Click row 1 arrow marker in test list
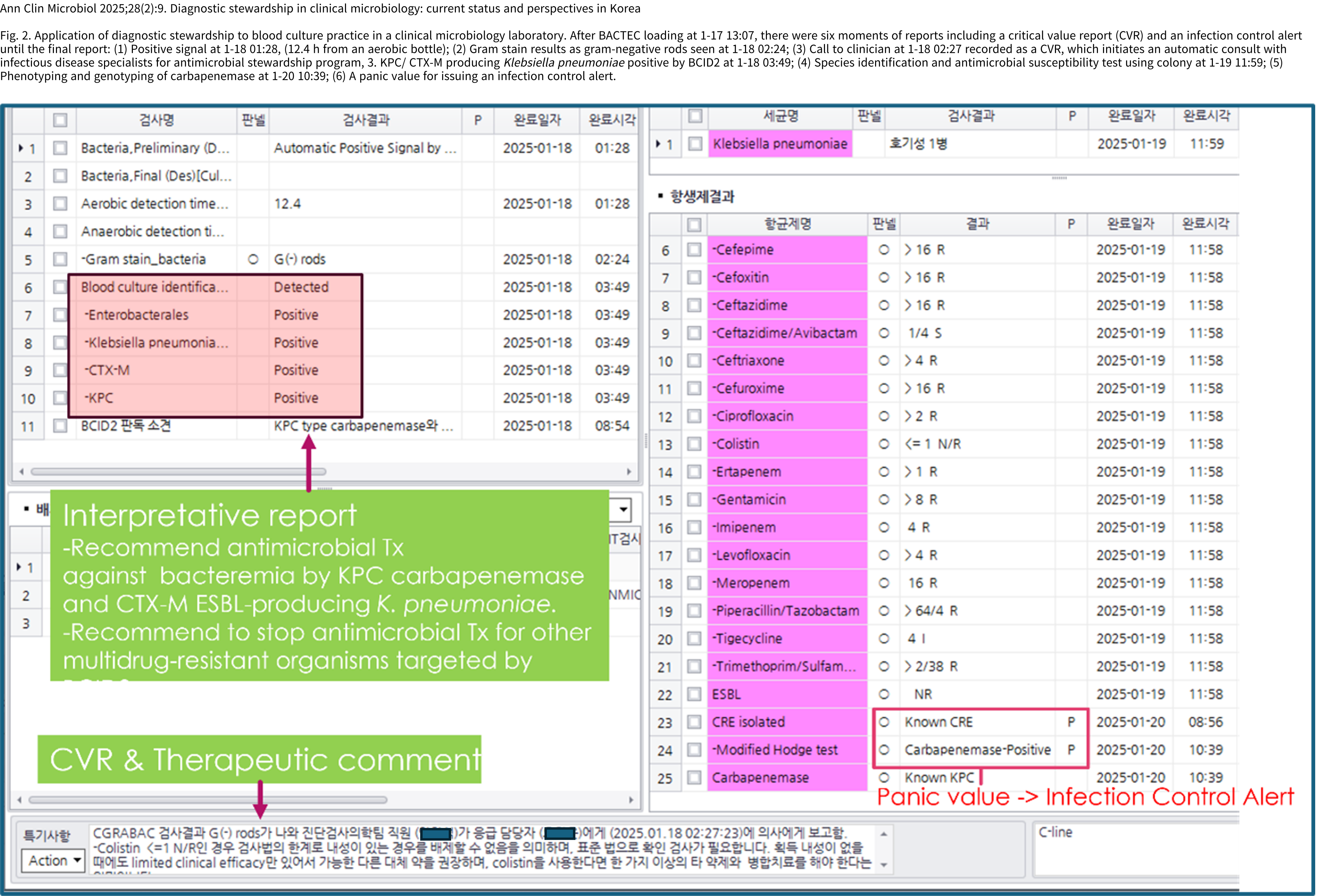1320x896 pixels. pyautogui.click(x=21, y=148)
